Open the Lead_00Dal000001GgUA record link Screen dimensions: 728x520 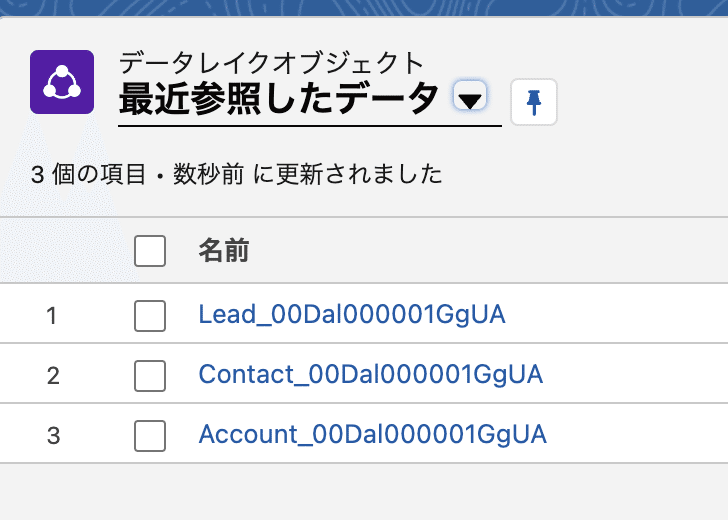click(351, 314)
